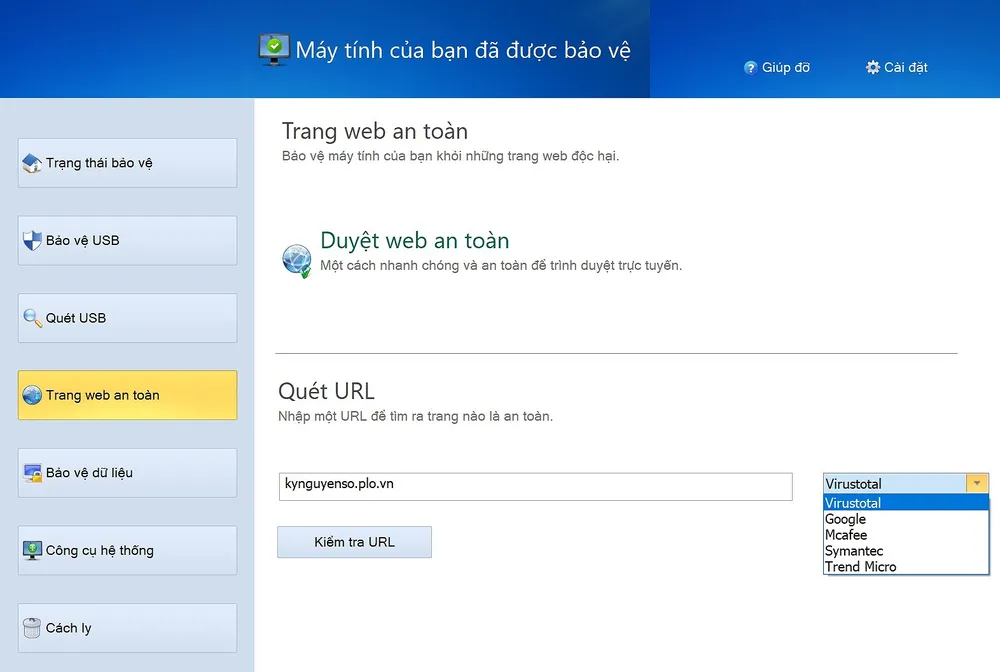This screenshot has height=672, width=1000.
Task: Switch to the Quét USB section
Action: click(127, 318)
